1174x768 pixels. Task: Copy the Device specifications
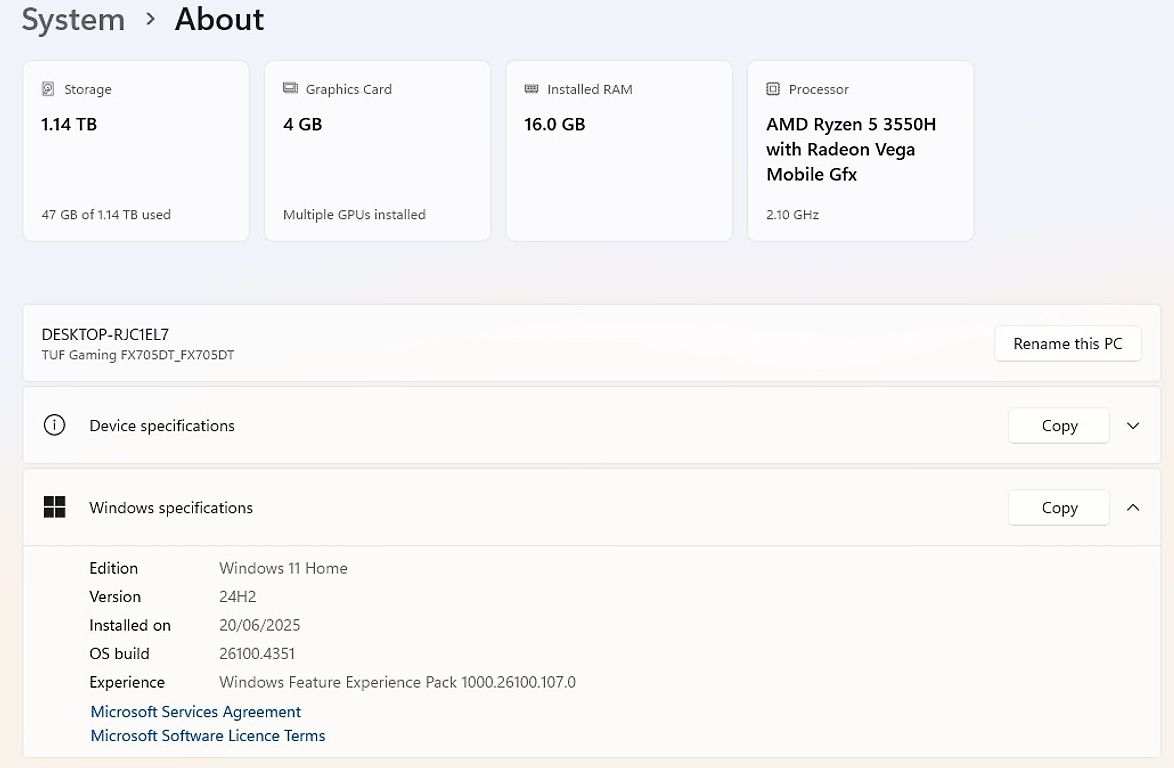(1059, 425)
